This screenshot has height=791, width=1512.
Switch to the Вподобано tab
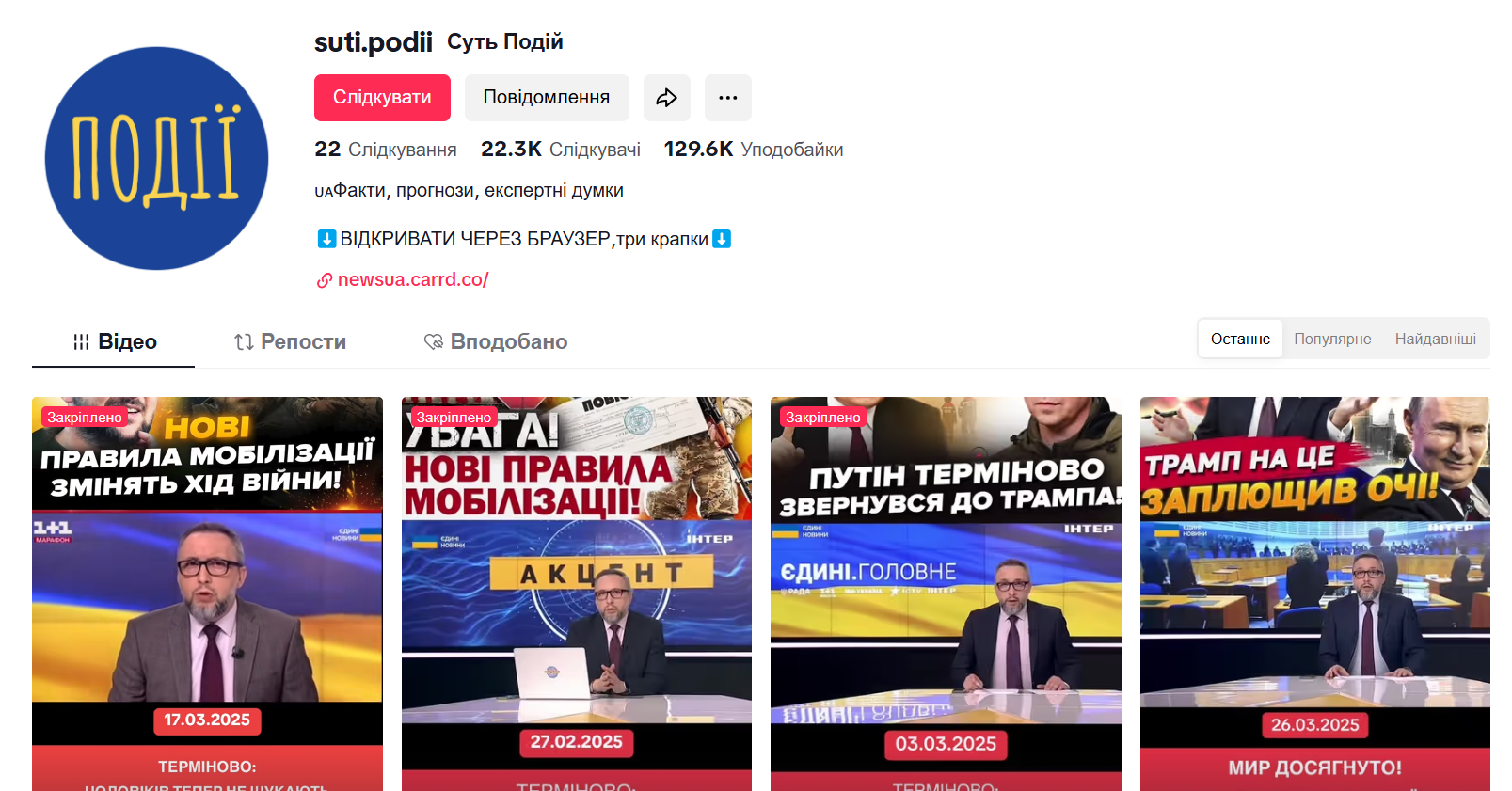tap(496, 342)
